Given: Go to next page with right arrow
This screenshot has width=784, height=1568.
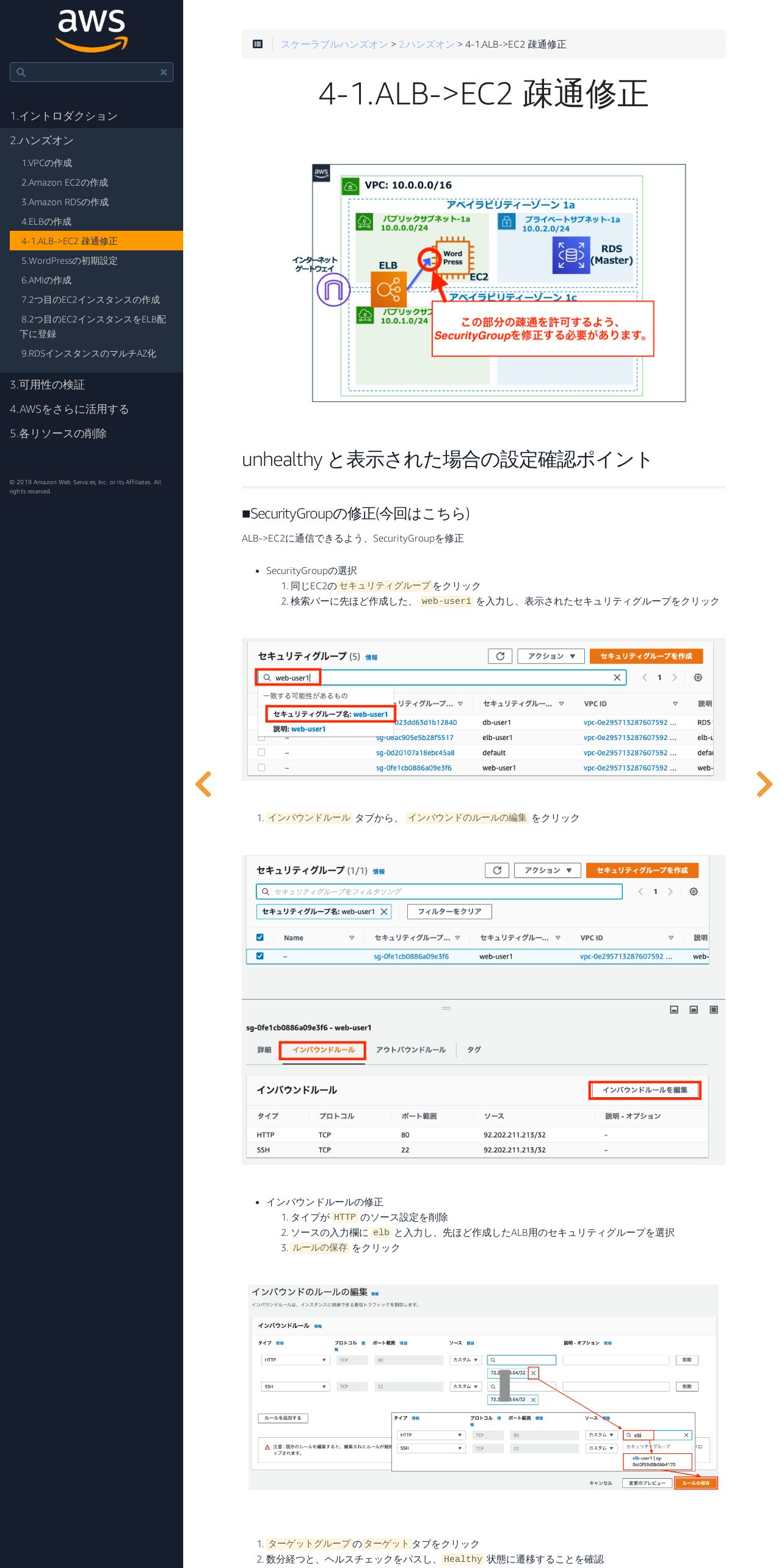Looking at the screenshot, I should coord(764,784).
